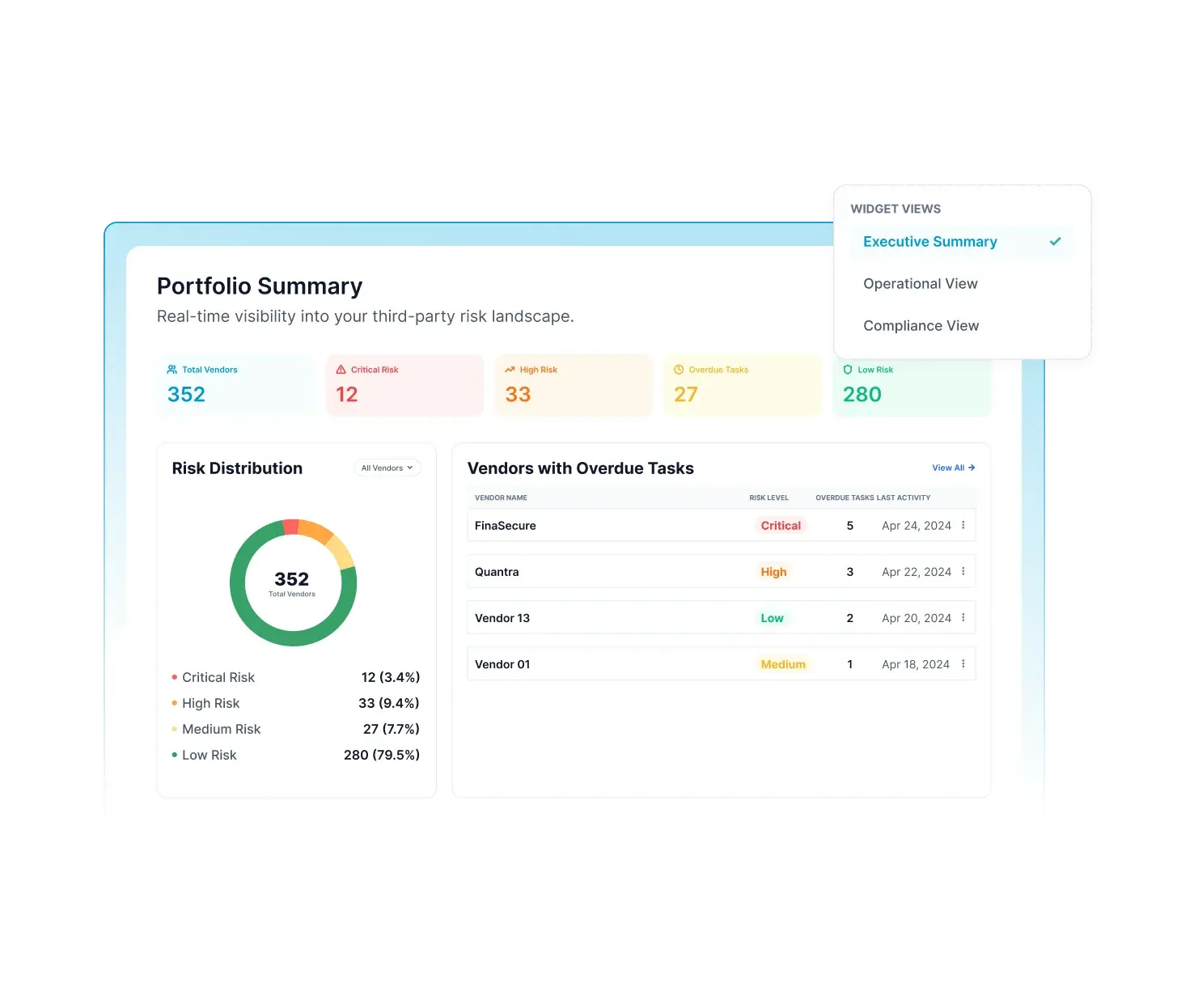Click the Low Risk 280 (79.5%) value
1194x1008 pixels.
382,755
